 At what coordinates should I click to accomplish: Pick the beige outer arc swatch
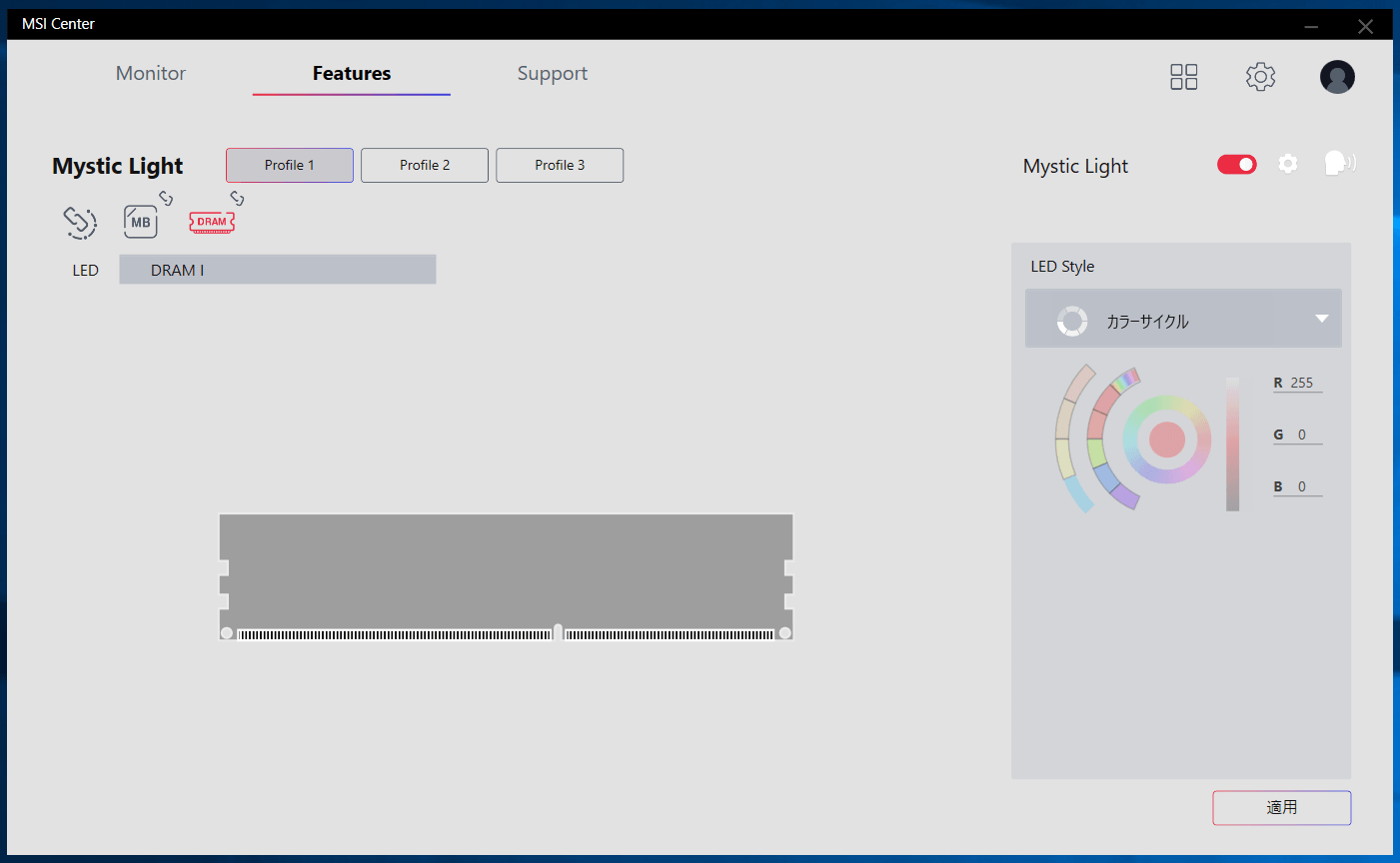point(1063,420)
